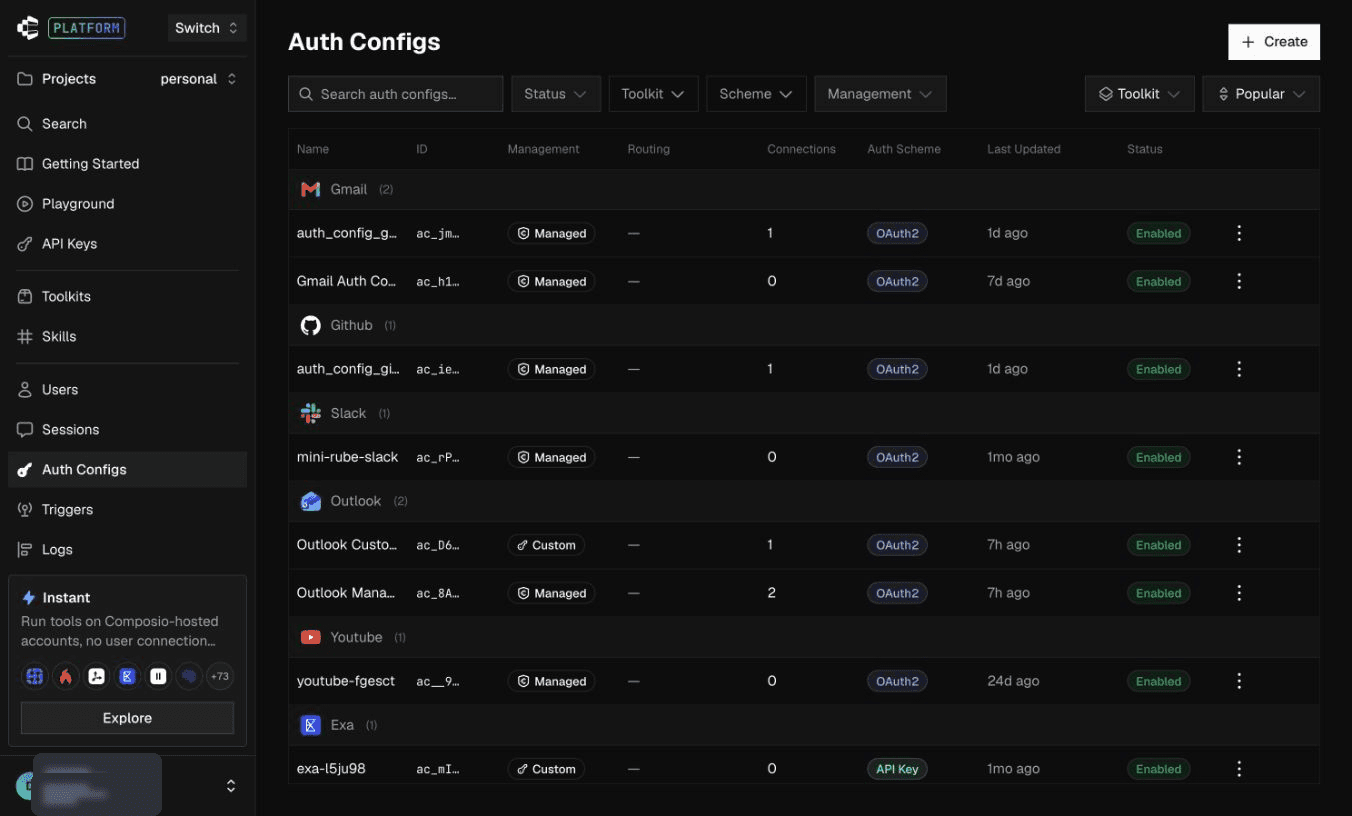
Task: Open the three-dot menu for exa-l5ju98 row
Action: pyautogui.click(x=1239, y=769)
